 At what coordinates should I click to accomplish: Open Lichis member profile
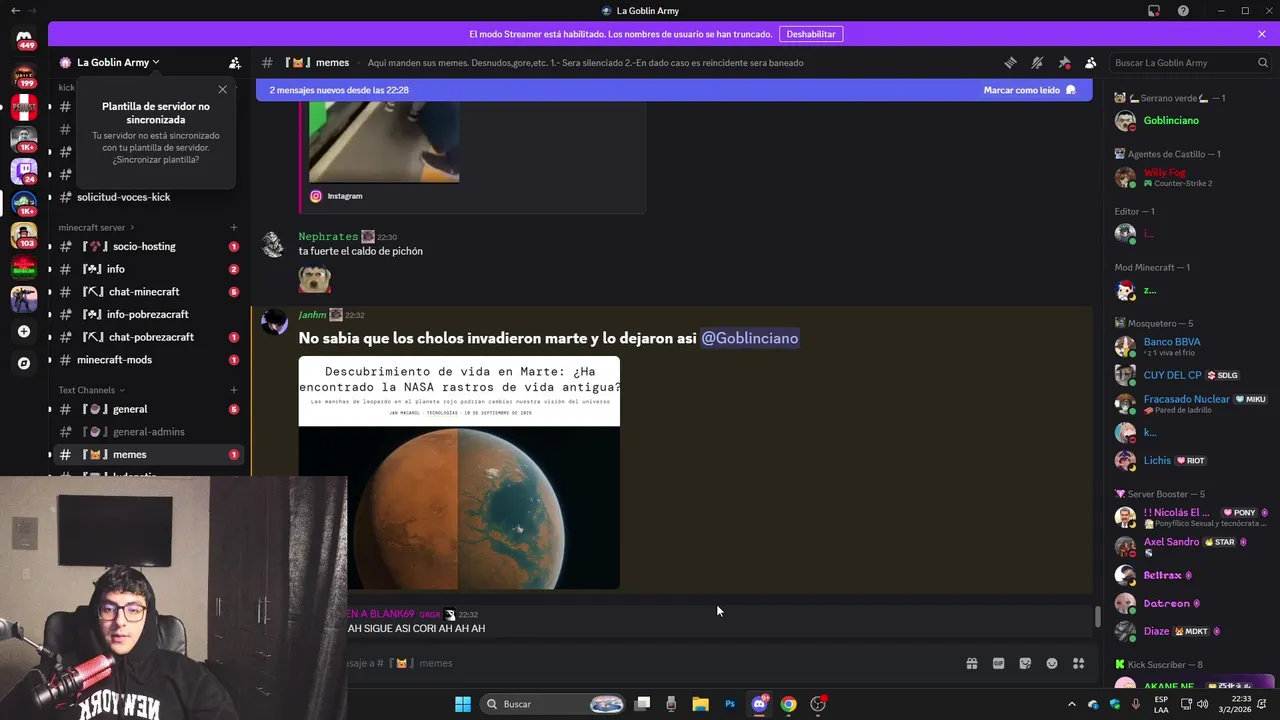click(x=1190, y=461)
